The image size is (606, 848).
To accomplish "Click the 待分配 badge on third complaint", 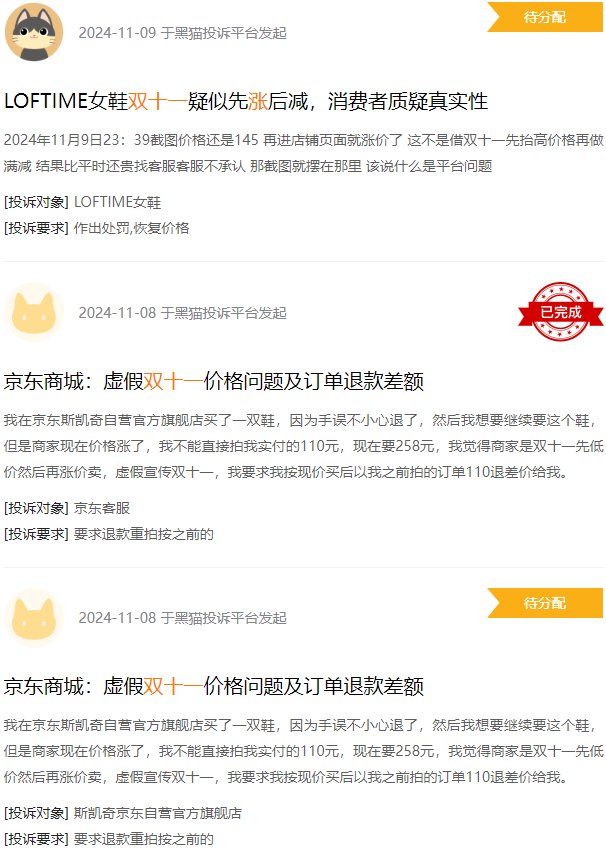I will pyautogui.click(x=545, y=603).
